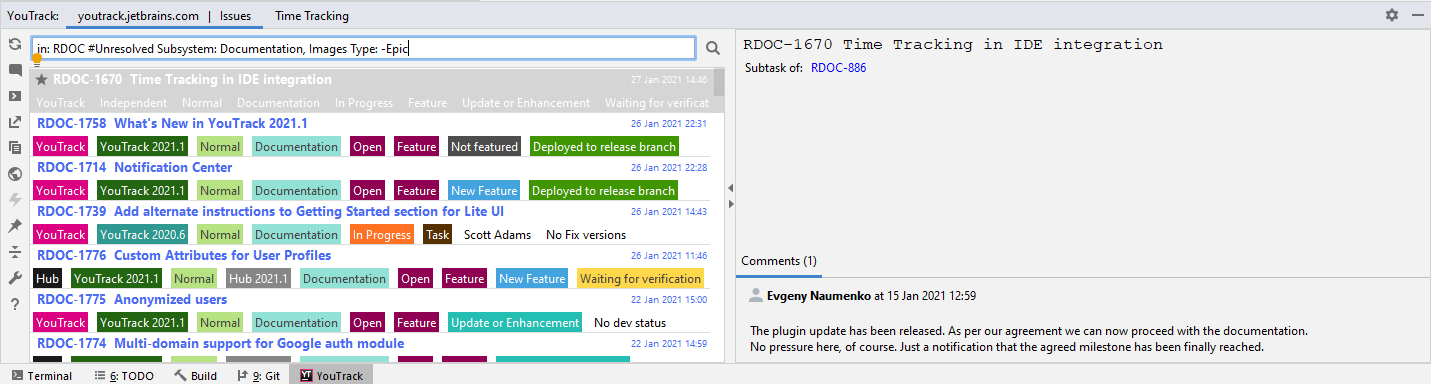Open the RDOC-886 parent issue link
Screen dimensions: 1431x384
839,68
